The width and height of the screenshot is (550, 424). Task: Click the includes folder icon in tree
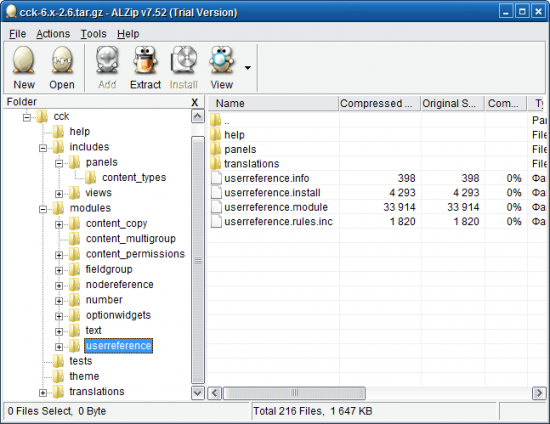coord(58,147)
